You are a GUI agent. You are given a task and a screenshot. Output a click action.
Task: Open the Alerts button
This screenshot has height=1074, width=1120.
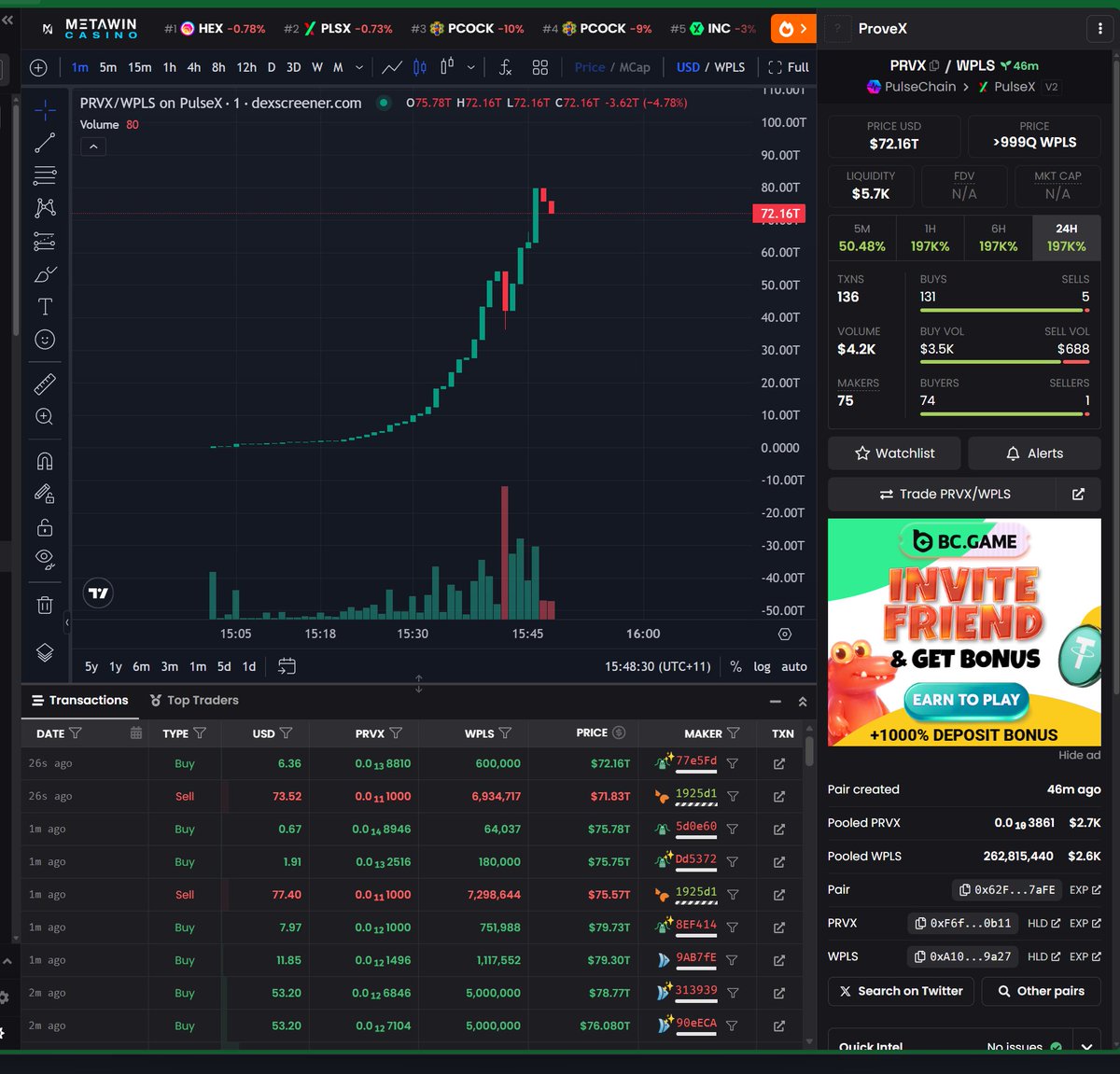[1035, 453]
